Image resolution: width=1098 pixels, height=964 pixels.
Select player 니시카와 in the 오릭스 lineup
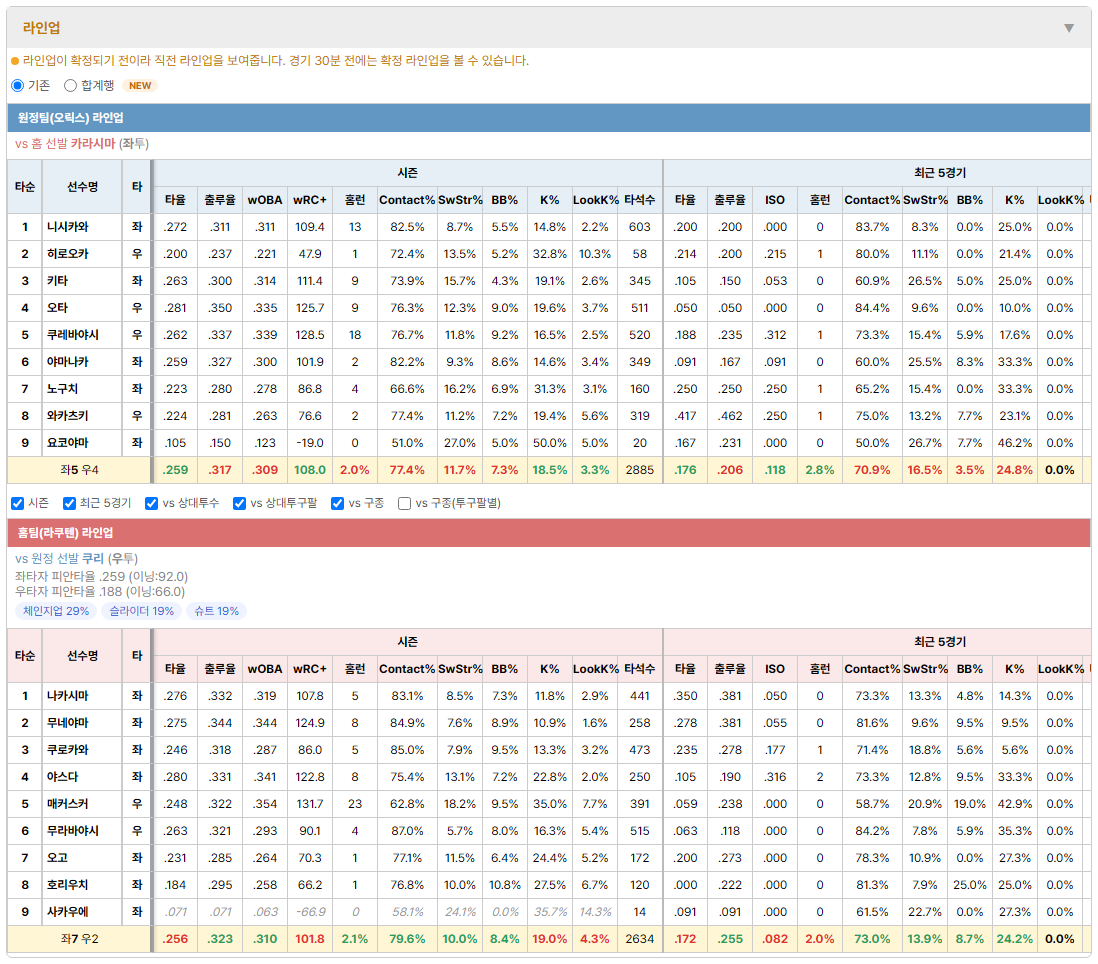(68, 227)
